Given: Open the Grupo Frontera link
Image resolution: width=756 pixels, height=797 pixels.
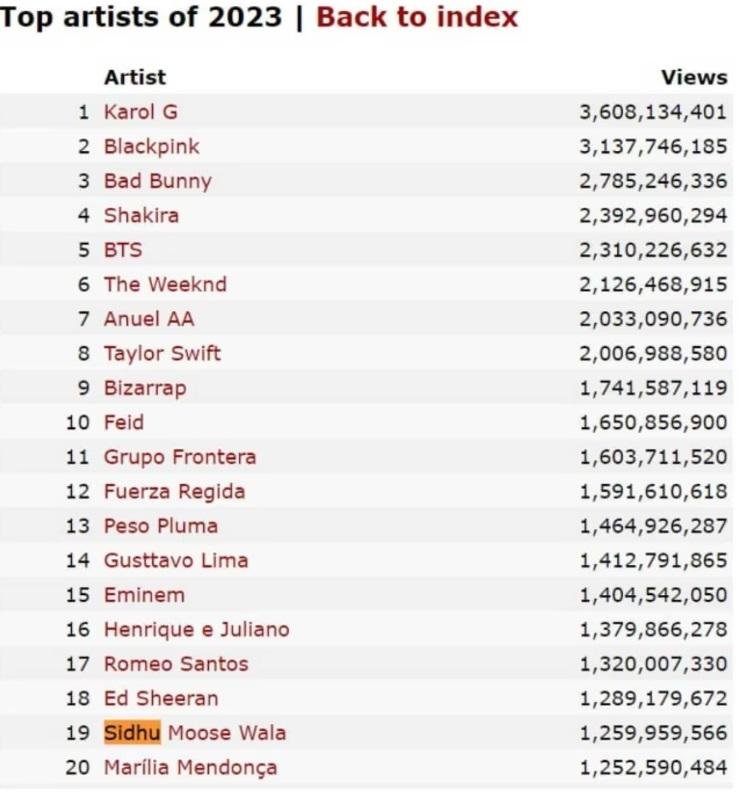Looking at the screenshot, I should 180,457.
